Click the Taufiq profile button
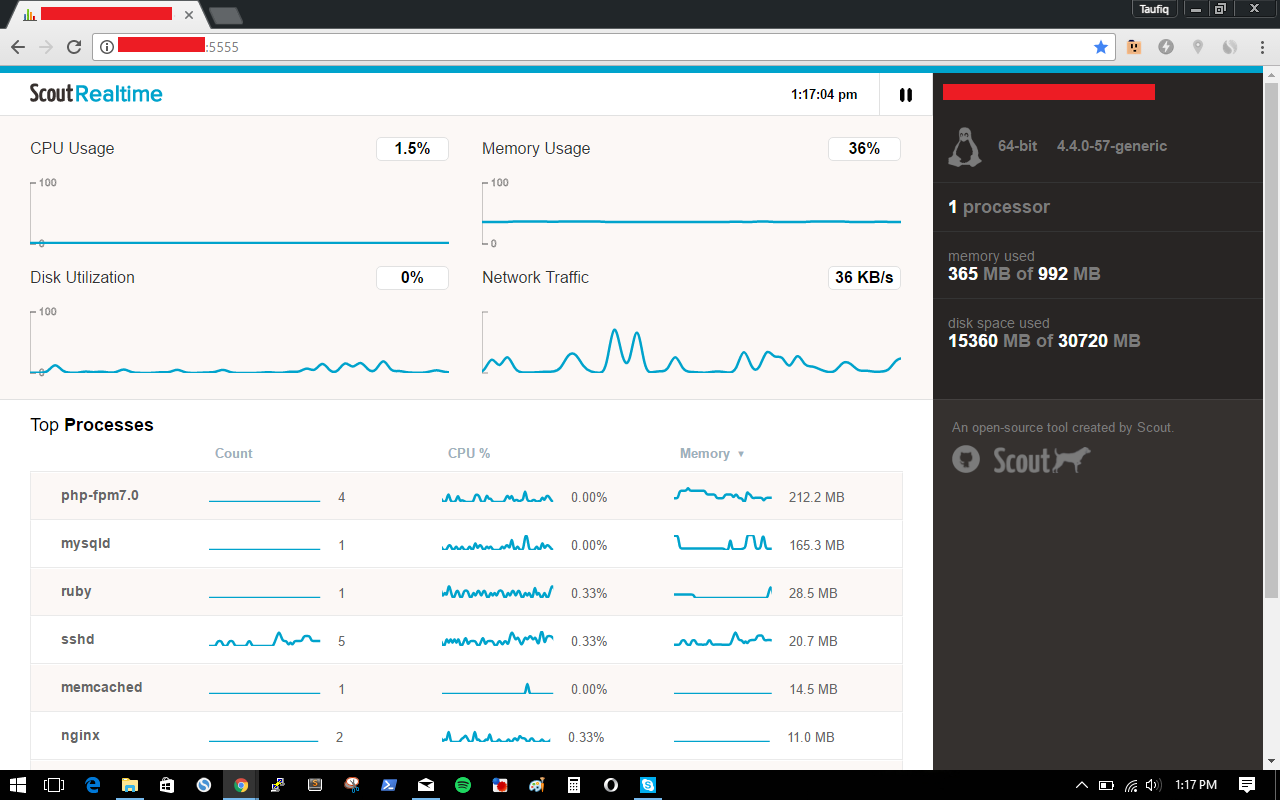This screenshot has height=800, width=1280. tap(1155, 8)
